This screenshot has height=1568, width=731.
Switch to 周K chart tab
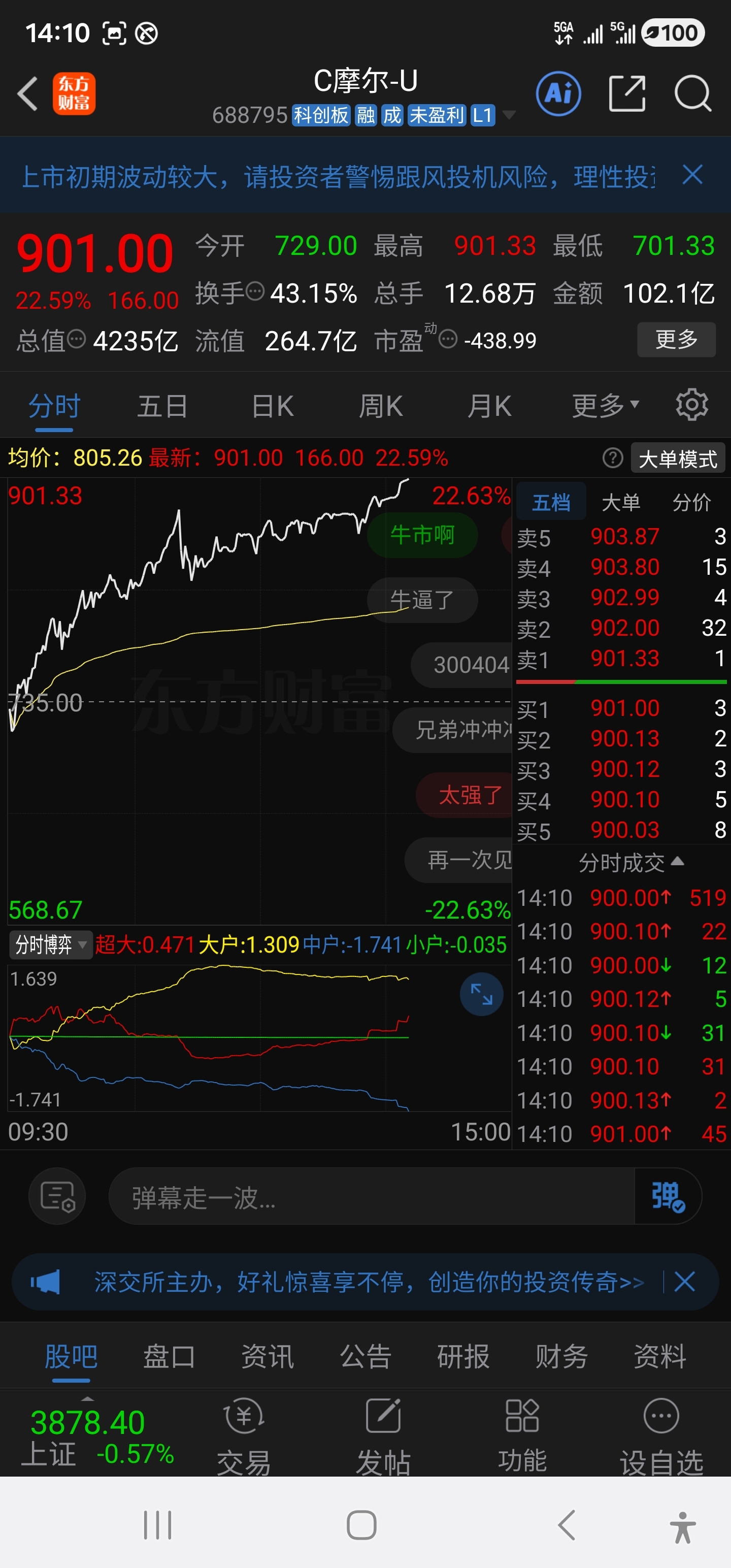[380, 406]
